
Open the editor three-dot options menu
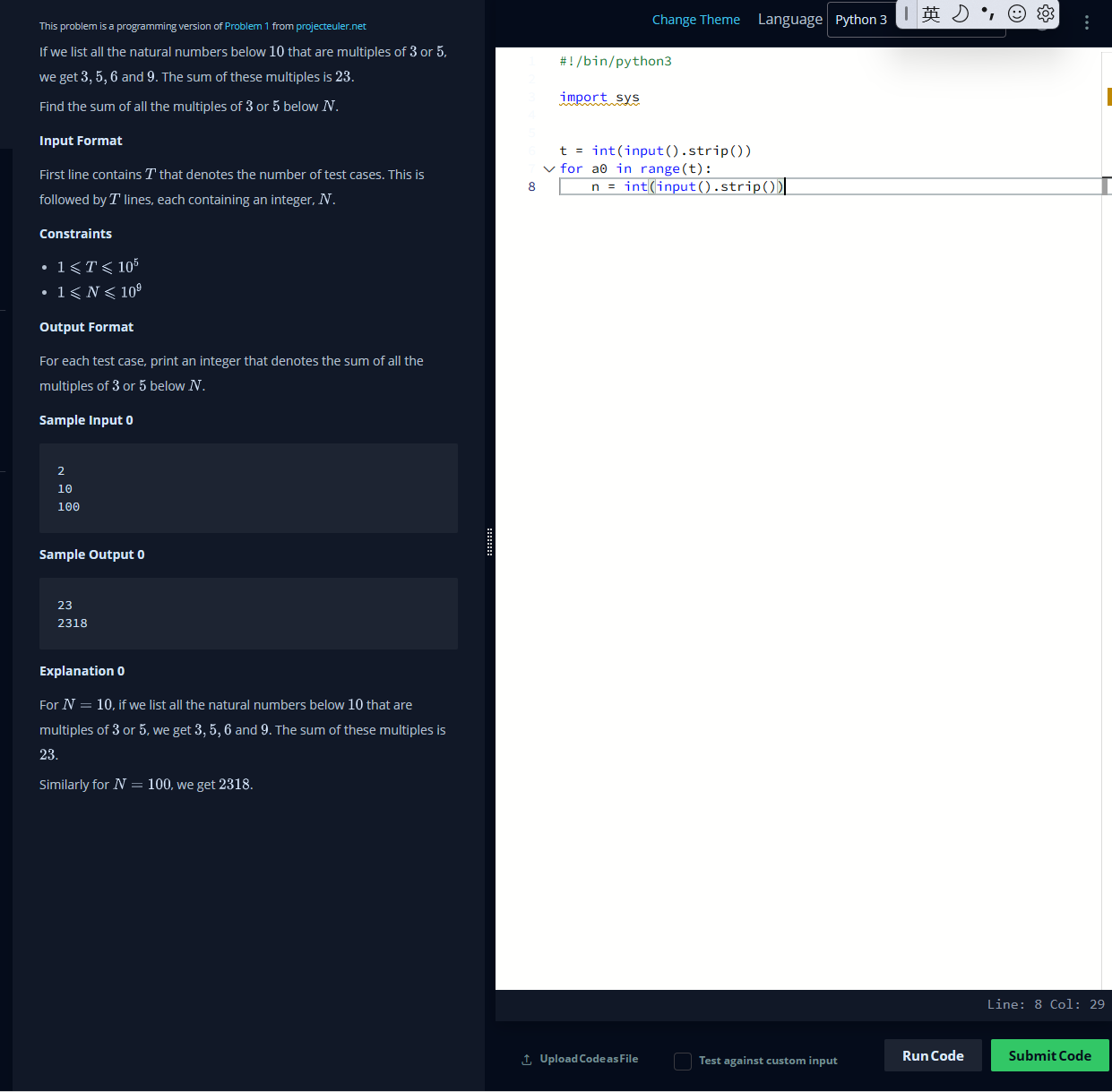pyautogui.click(x=1087, y=22)
